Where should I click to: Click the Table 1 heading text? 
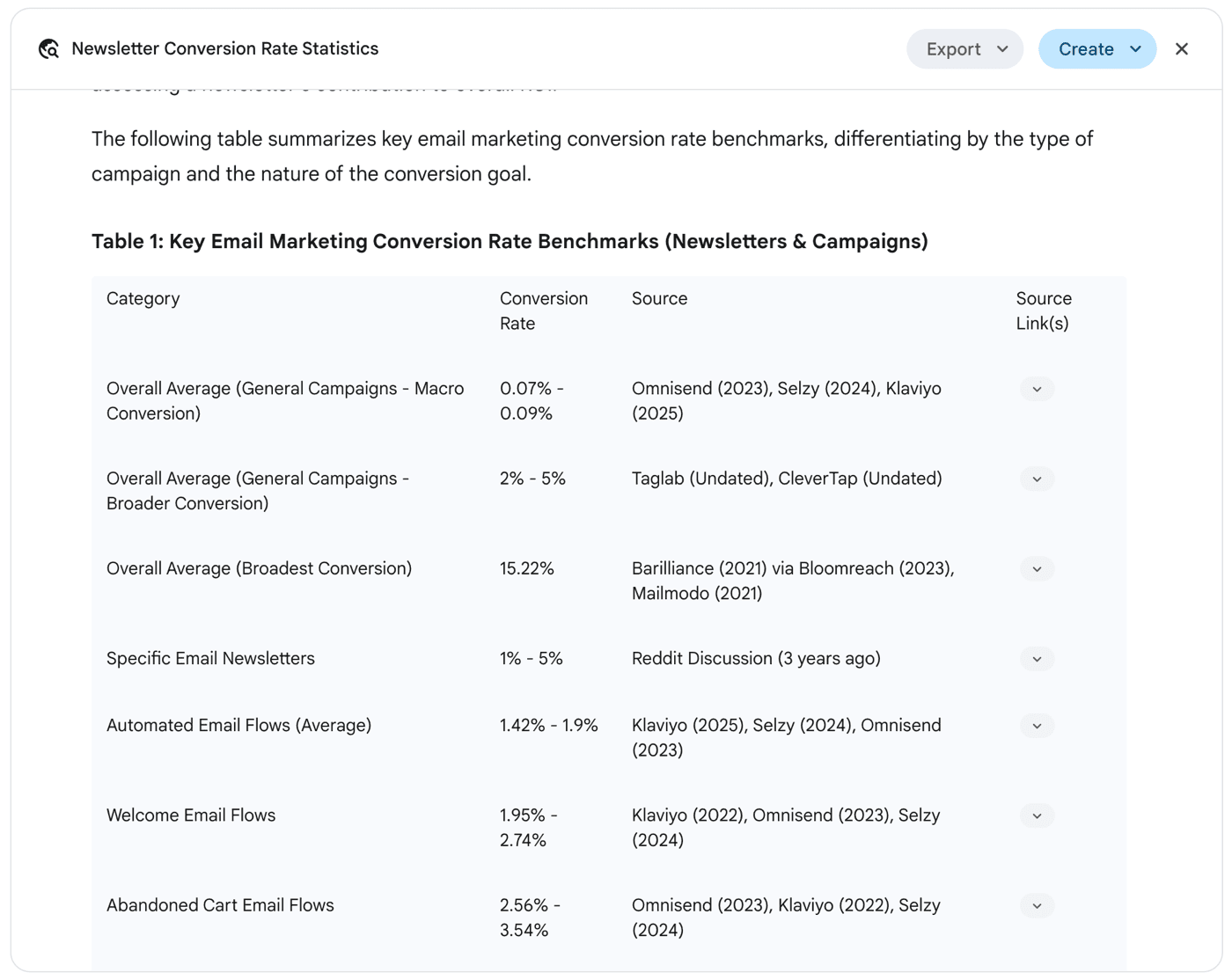tap(510, 241)
